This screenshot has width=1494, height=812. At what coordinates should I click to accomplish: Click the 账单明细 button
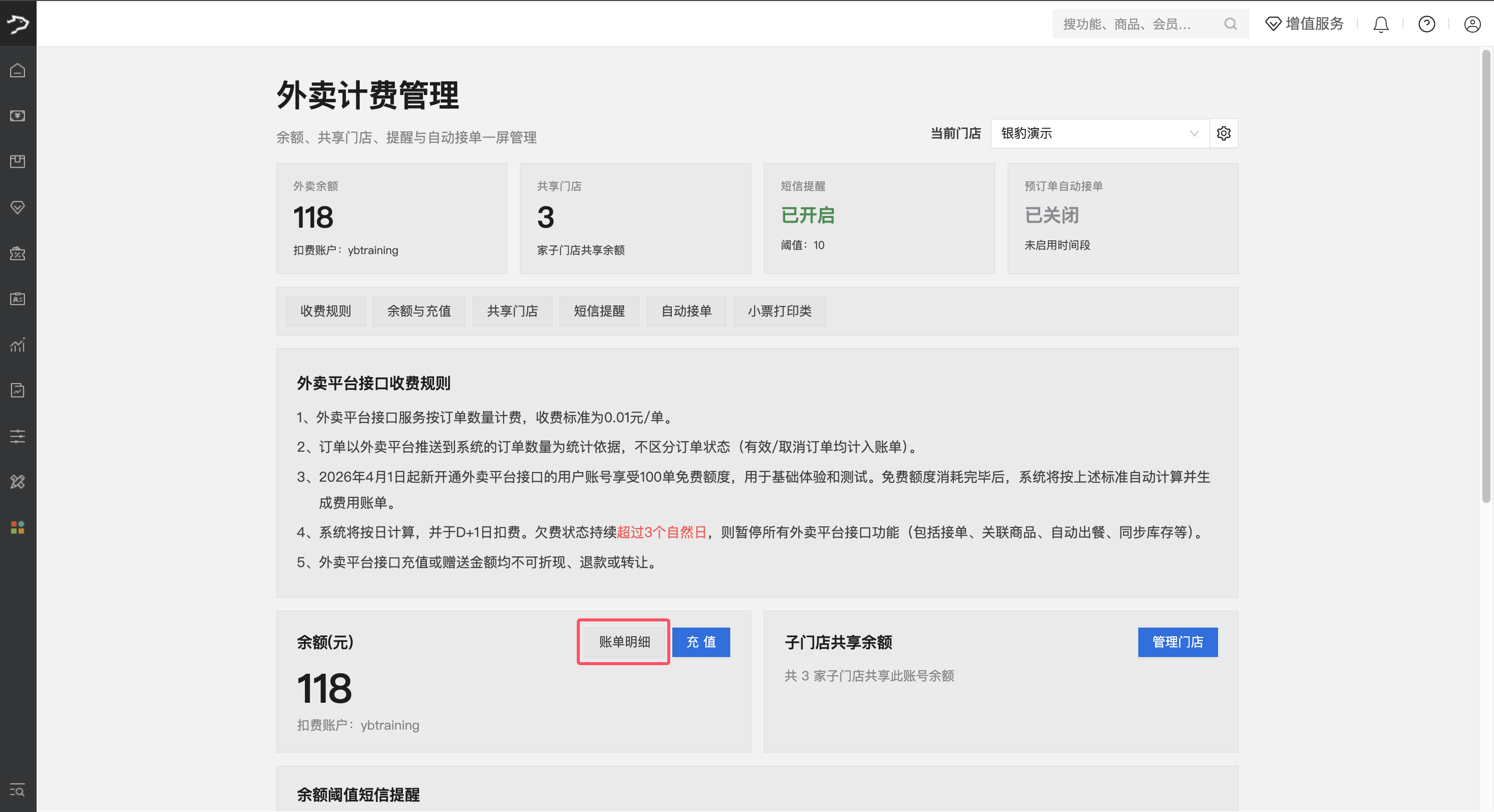624,642
